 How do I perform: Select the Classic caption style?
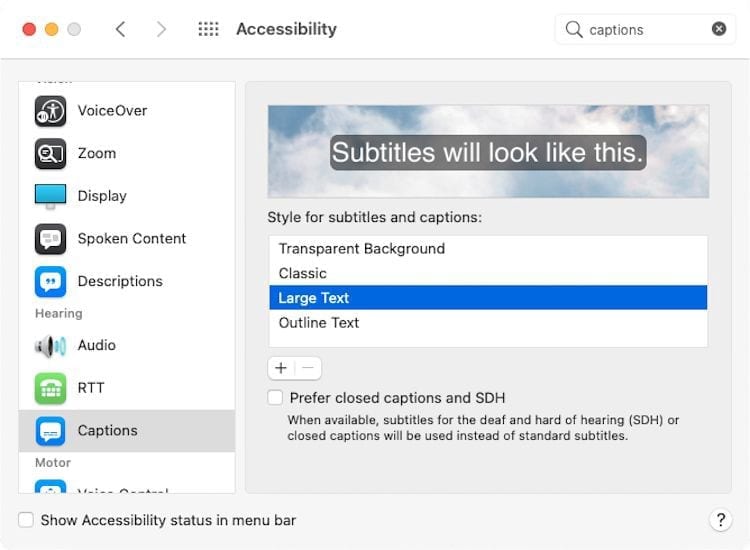(303, 273)
